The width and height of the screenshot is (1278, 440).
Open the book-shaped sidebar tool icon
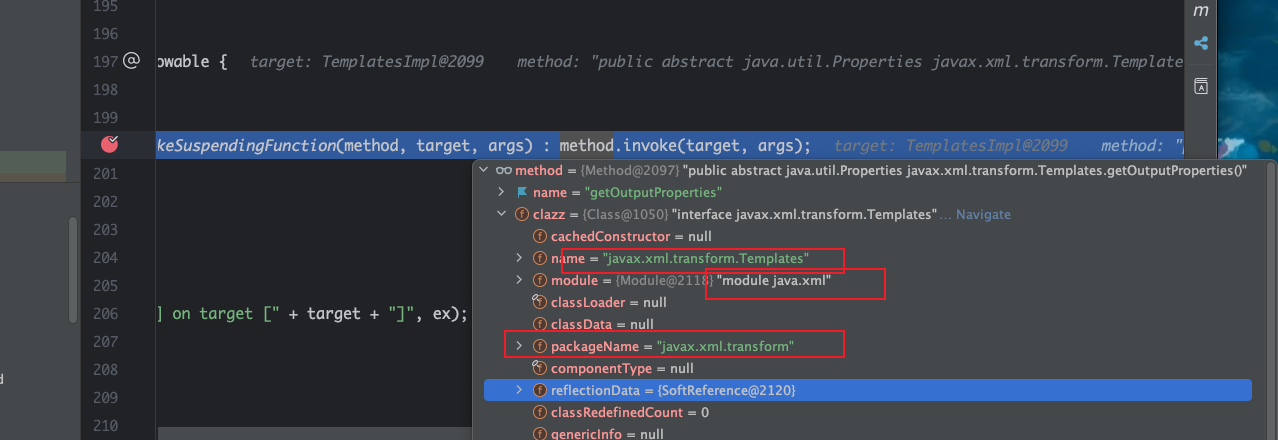(1201, 87)
